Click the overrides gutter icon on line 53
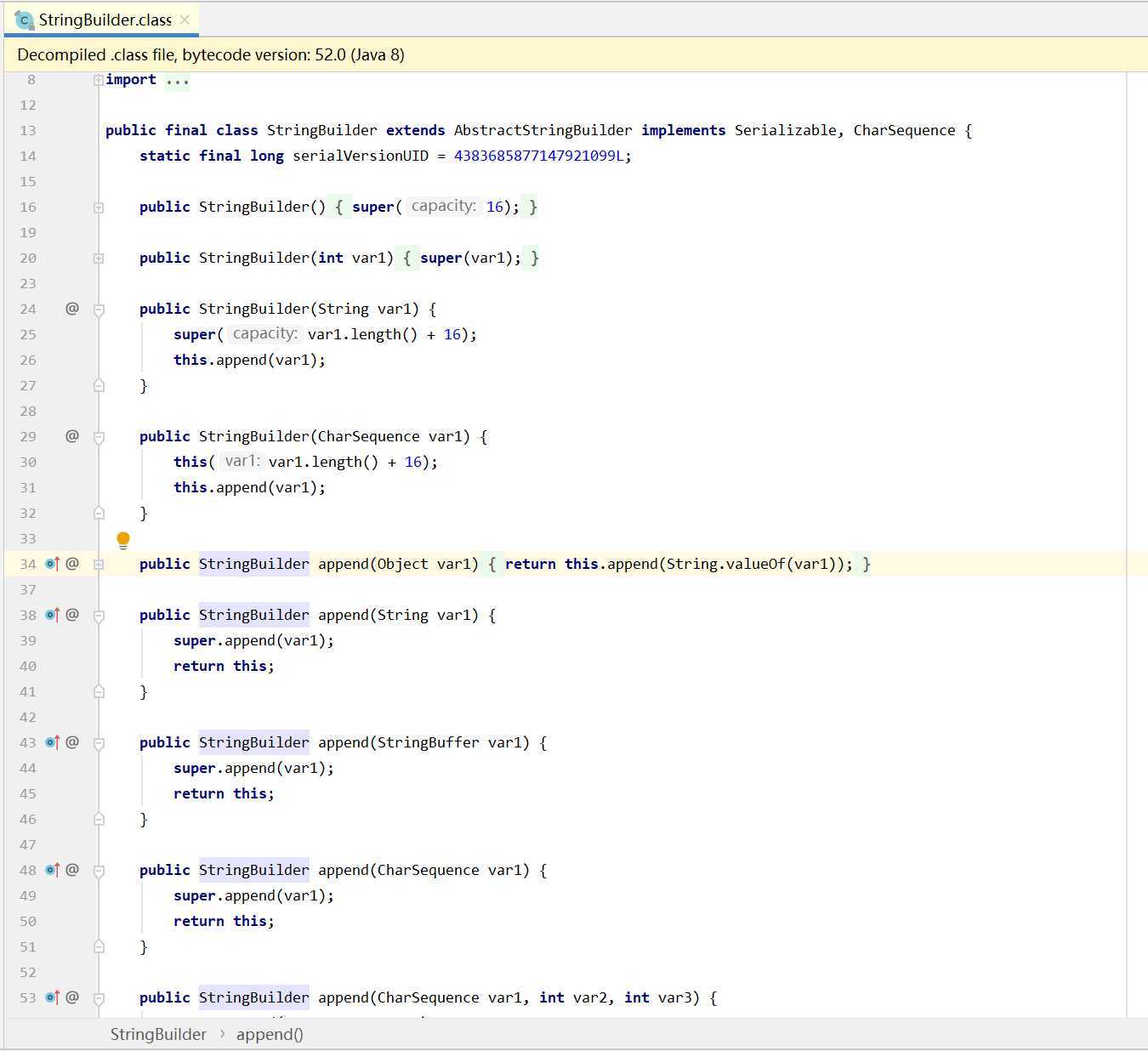This screenshot has height=1051, width=1148. [x=52, y=997]
